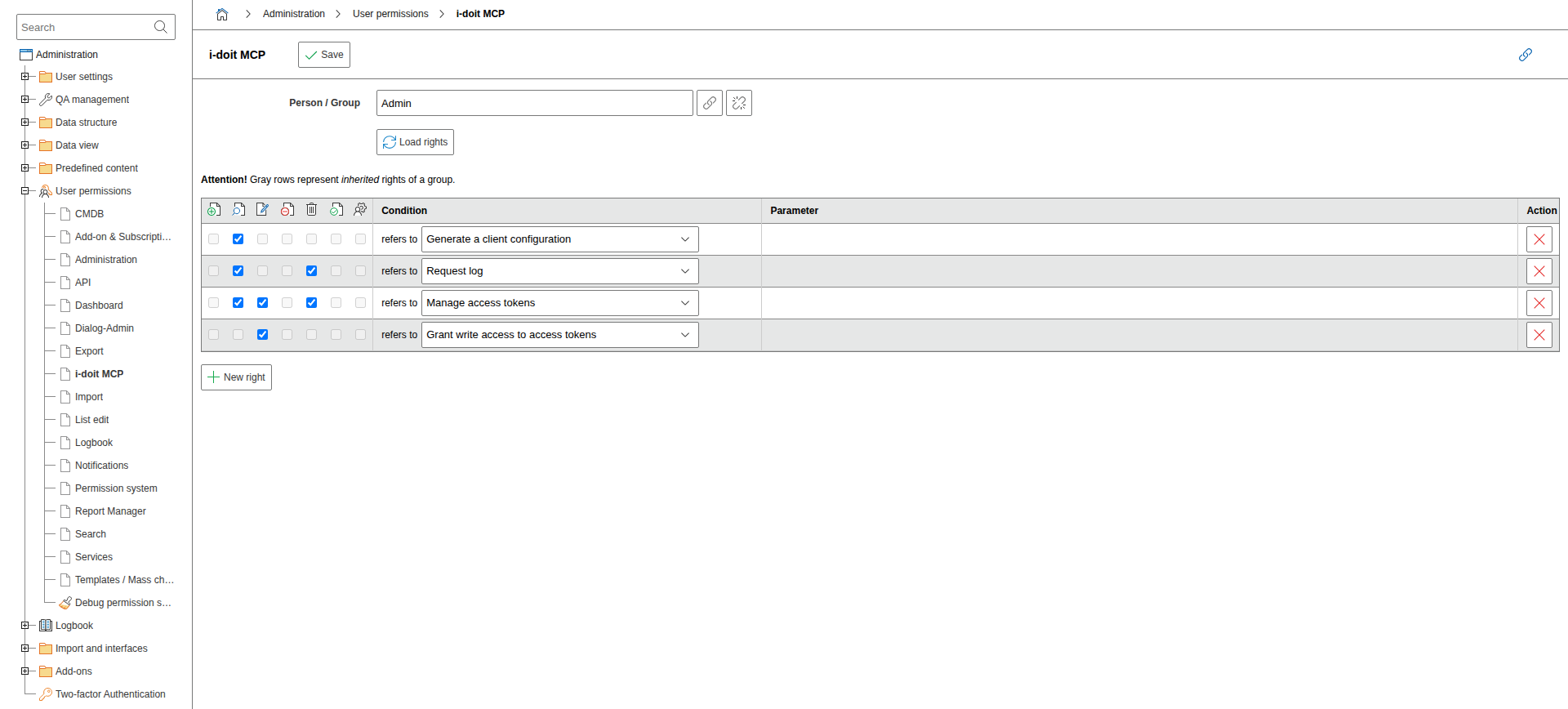The width and height of the screenshot is (1568, 709).
Task: Uncheck edit right for Manage access tokens
Action: tap(263, 303)
